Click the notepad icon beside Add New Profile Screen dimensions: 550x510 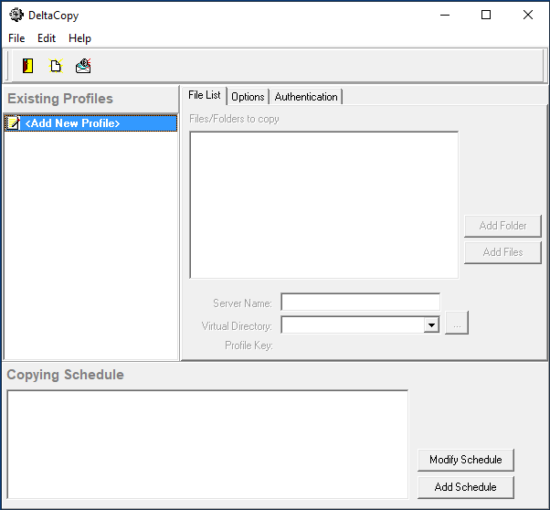point(13,123)
